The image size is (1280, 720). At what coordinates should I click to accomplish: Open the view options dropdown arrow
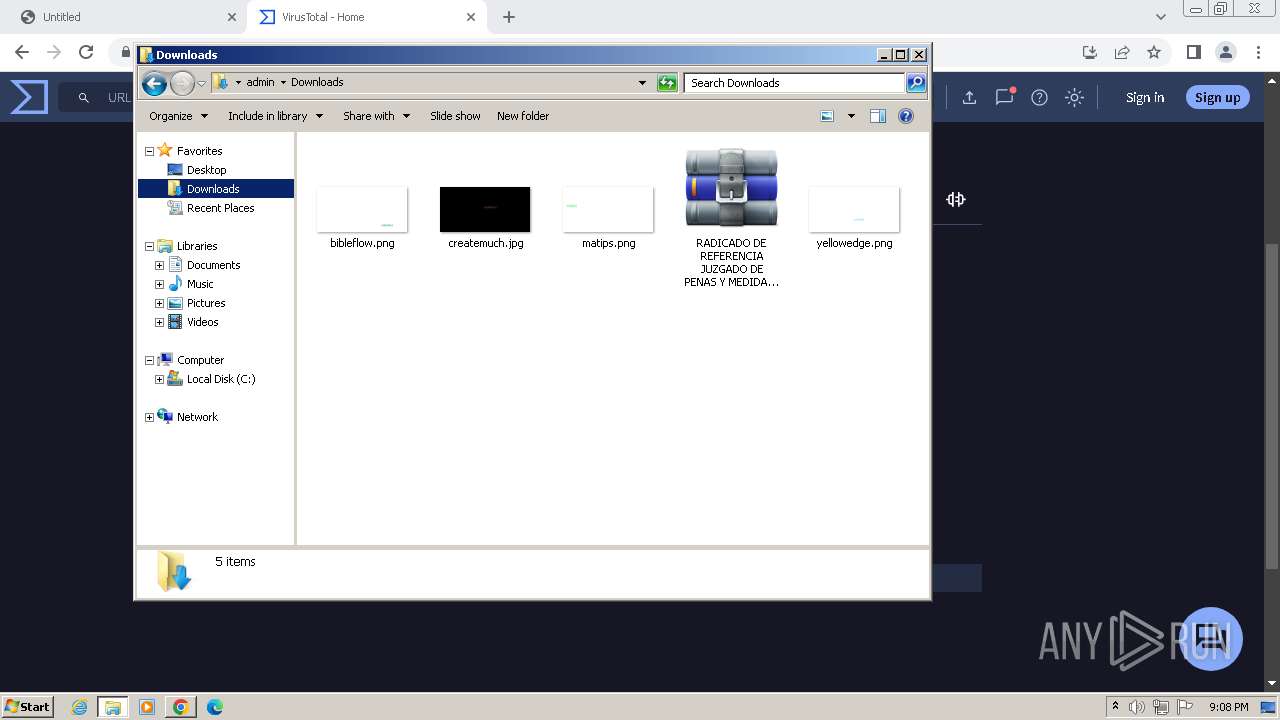coord(851,116)
